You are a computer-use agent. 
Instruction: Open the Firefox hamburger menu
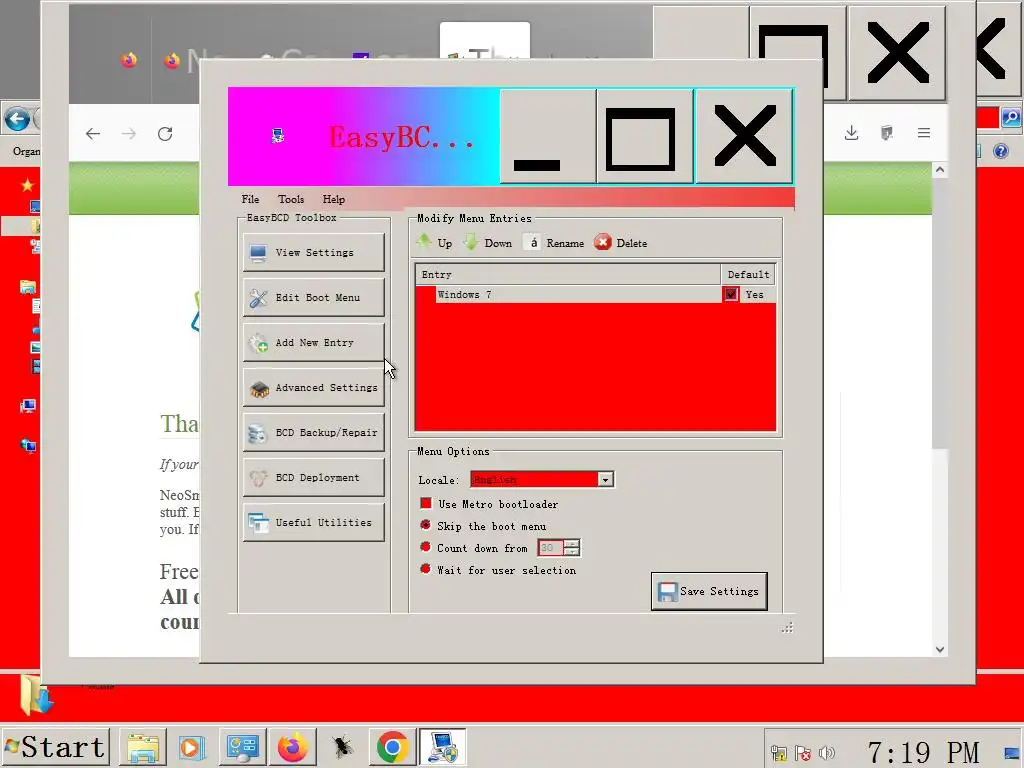coord(923,133)
